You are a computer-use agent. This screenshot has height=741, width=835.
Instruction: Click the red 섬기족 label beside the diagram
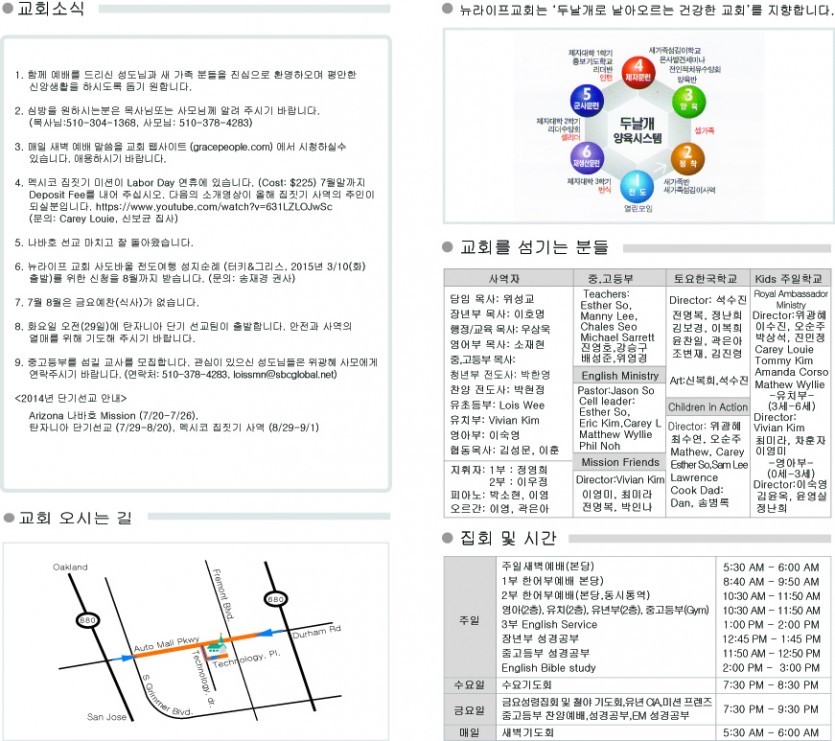click(x=704, y=131)
